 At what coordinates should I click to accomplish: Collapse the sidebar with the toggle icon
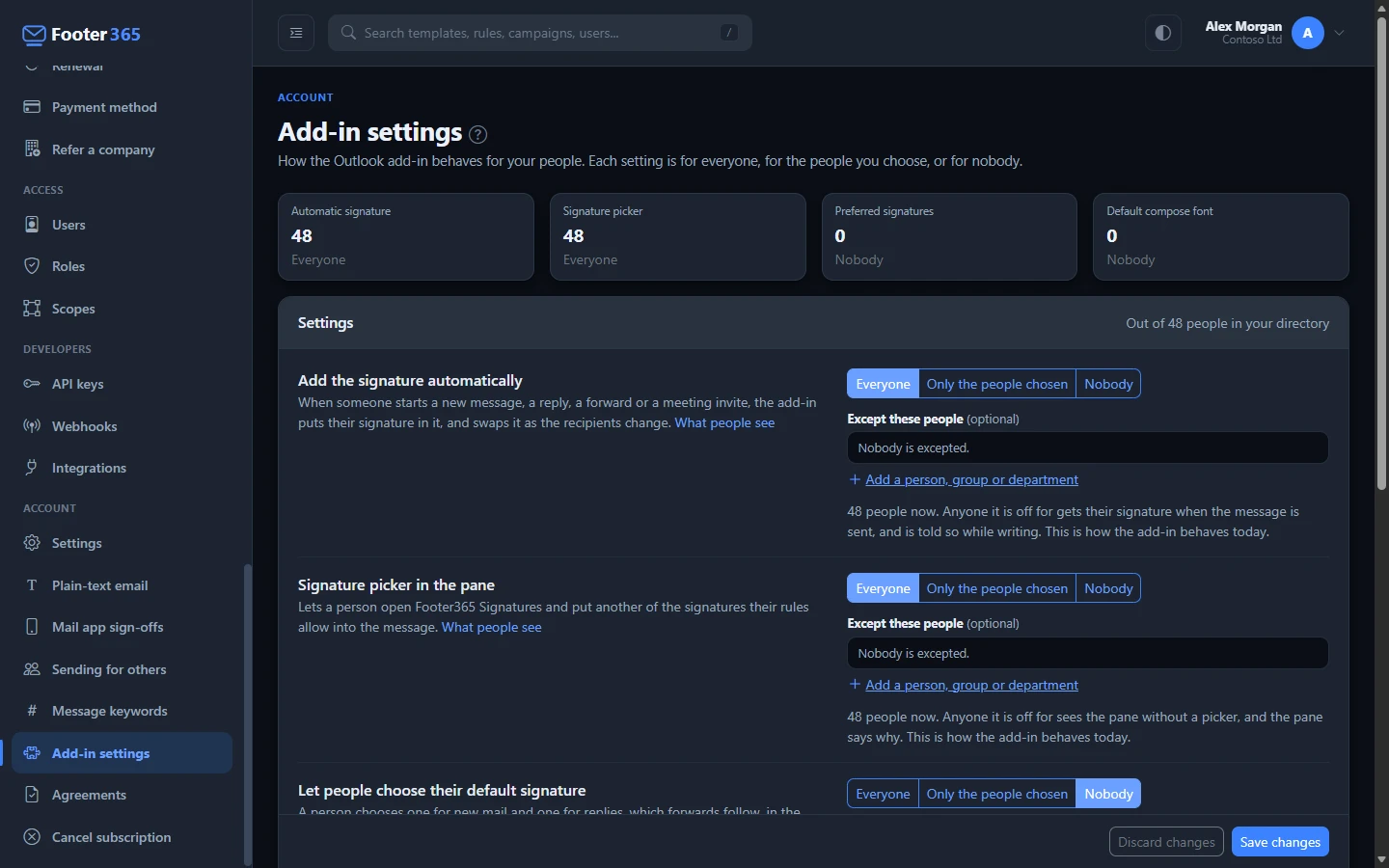pos(296,33)
